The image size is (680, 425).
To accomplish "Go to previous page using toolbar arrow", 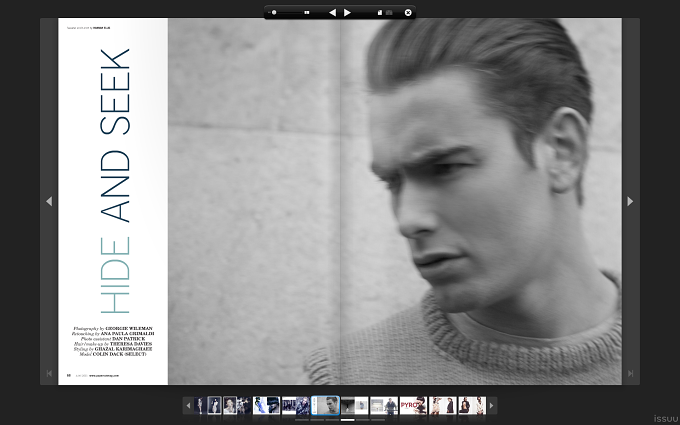I will [332, 13].
